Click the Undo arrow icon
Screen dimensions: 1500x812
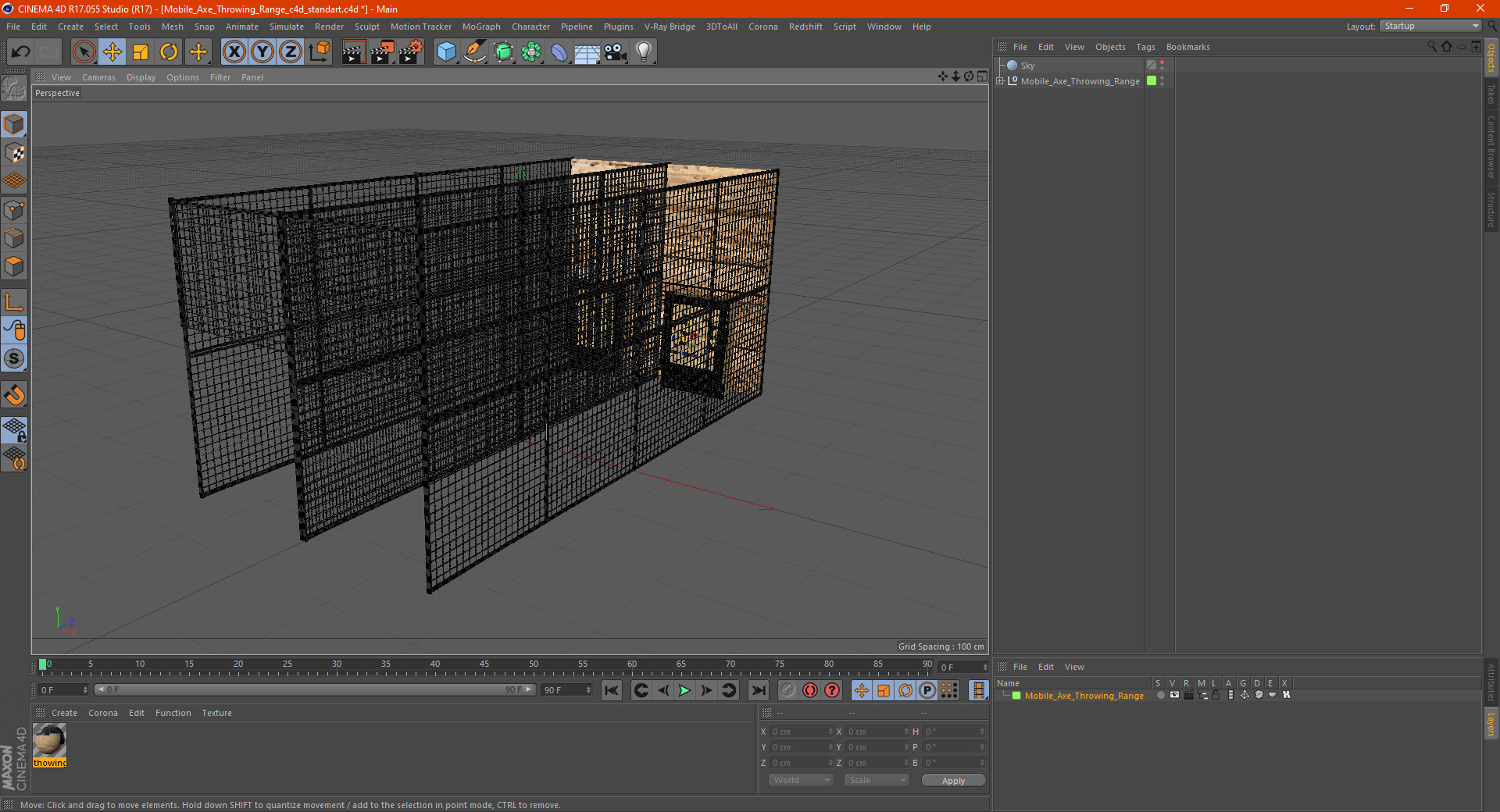[x=21, y=52]
